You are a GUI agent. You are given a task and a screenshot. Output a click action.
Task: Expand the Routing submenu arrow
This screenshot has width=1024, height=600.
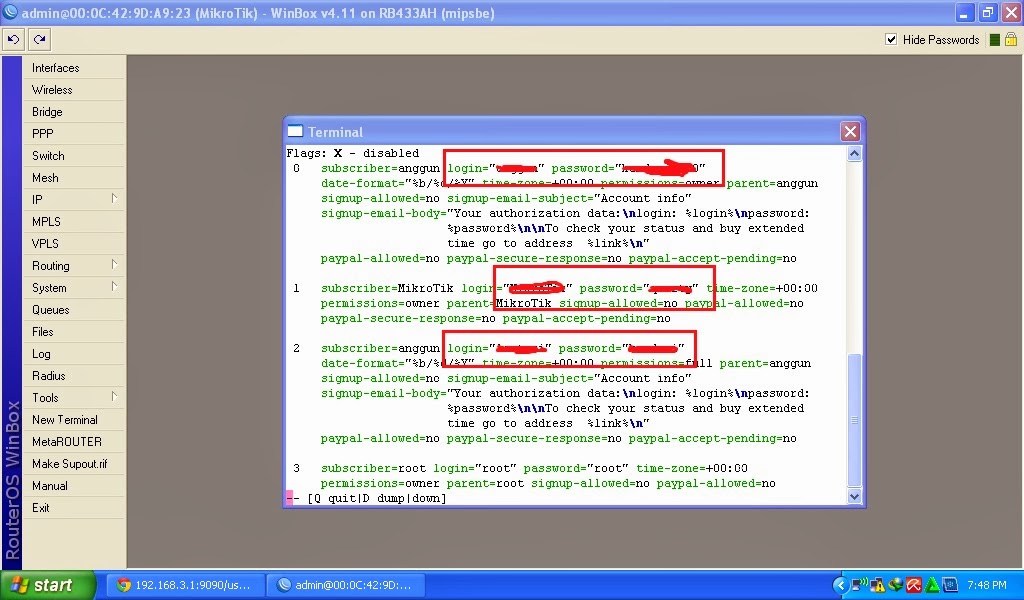tap(114, 264)
